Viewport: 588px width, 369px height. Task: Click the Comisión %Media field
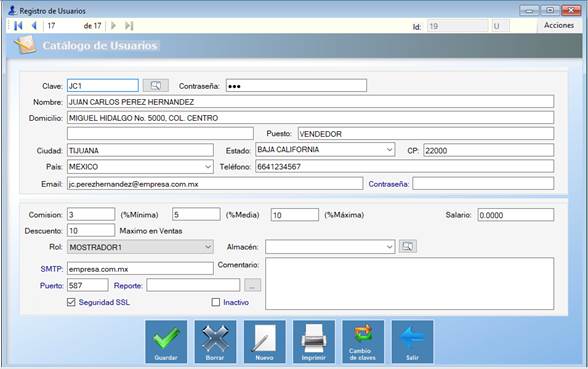click(x=196, y=214)
